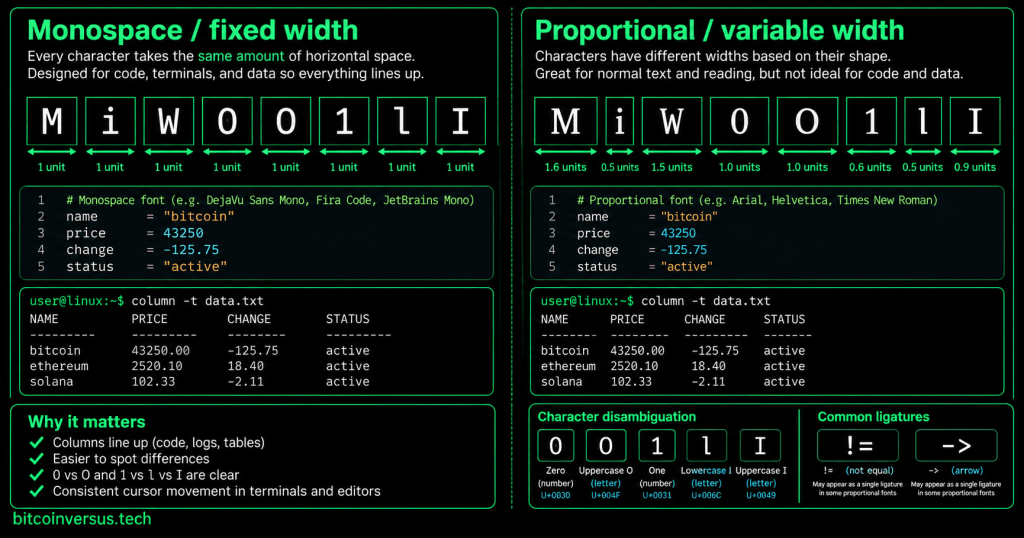Select the lowercase i glyph box in Monospace panel
The image size is (1024, 538).
pos(110,121)
